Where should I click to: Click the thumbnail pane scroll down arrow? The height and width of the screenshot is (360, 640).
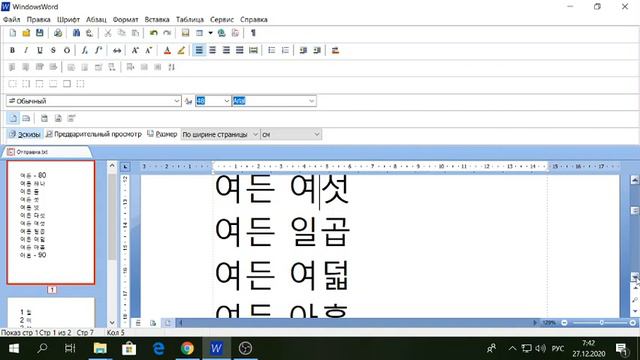112,323
